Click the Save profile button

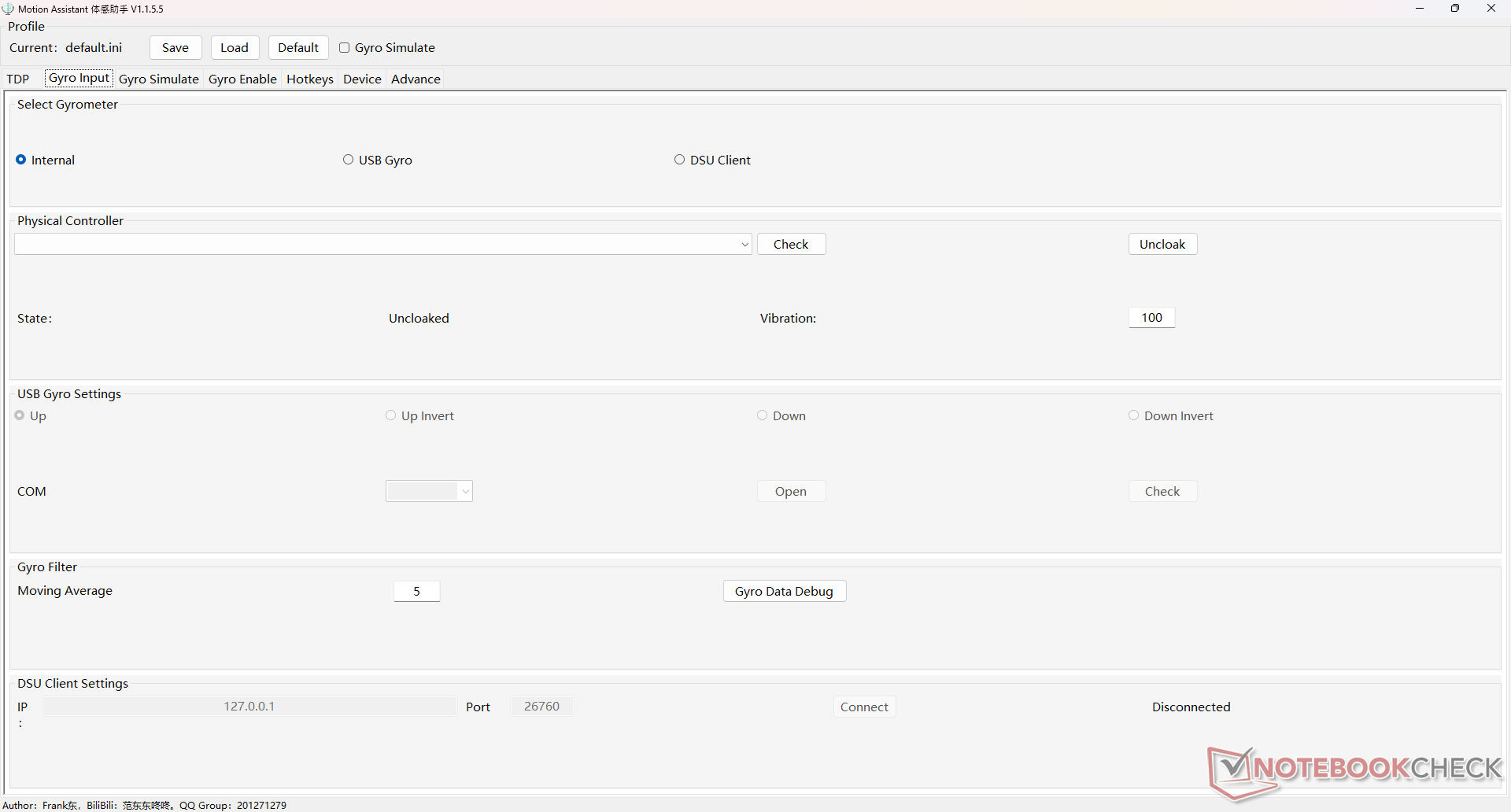[175, 48]
